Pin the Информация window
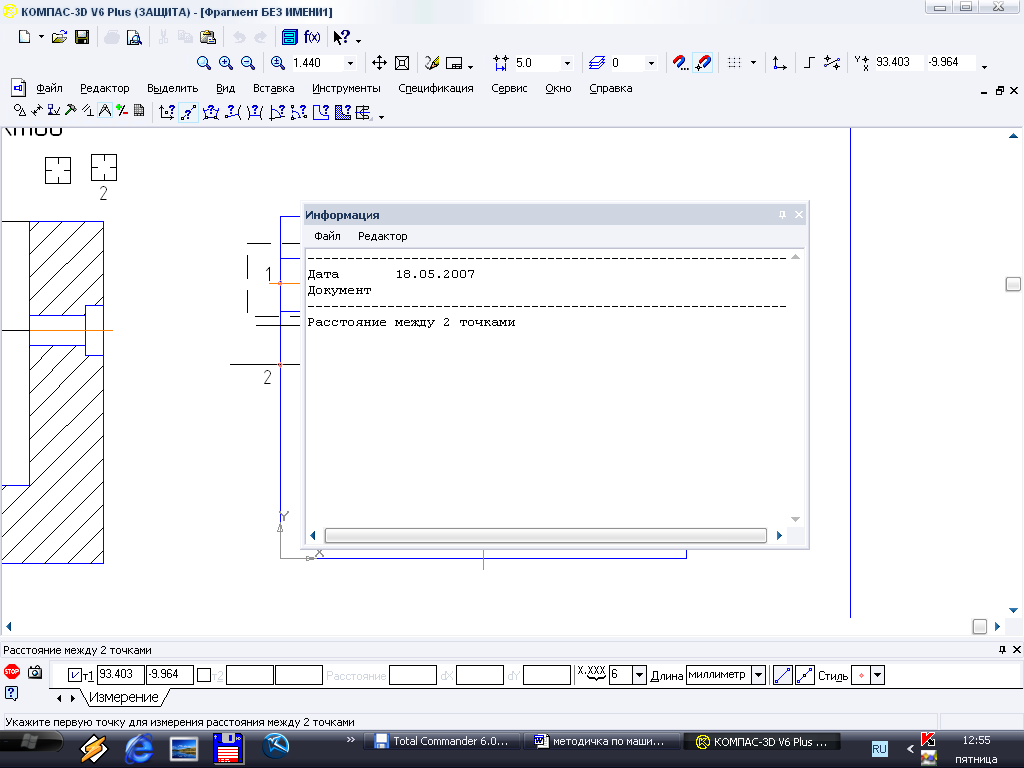This screenshot has width=1024, height=768. pos(782,215)
